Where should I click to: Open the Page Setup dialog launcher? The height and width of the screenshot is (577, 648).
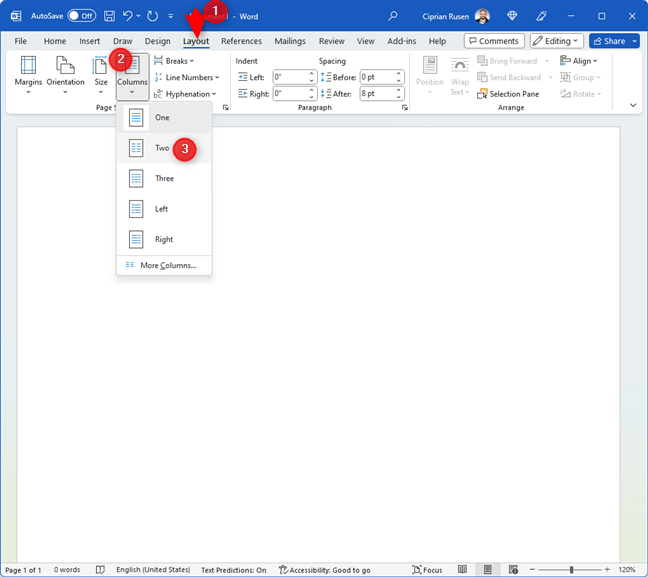click(226, 107)
